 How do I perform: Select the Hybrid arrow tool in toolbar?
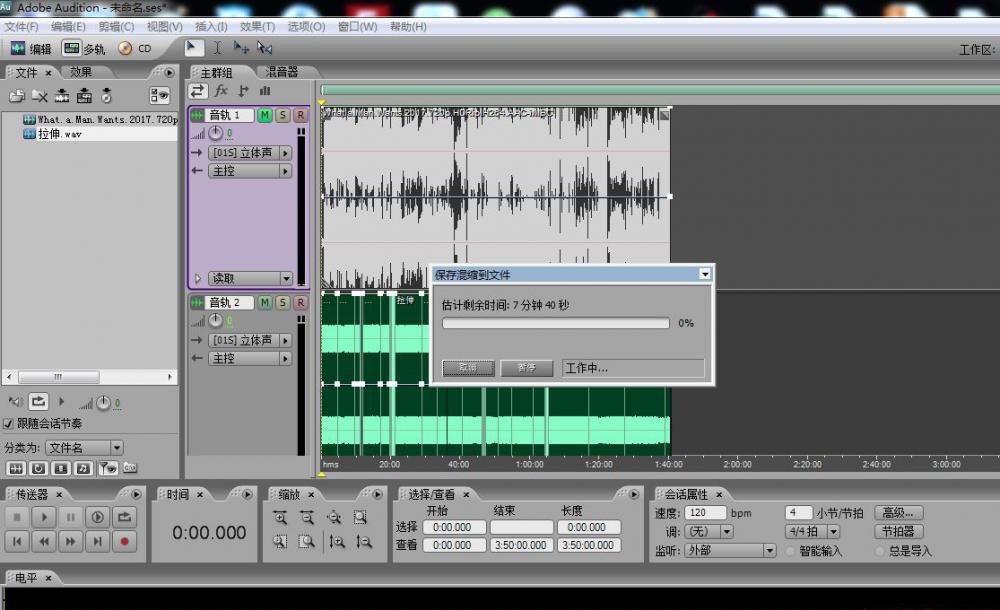[193, 48]
